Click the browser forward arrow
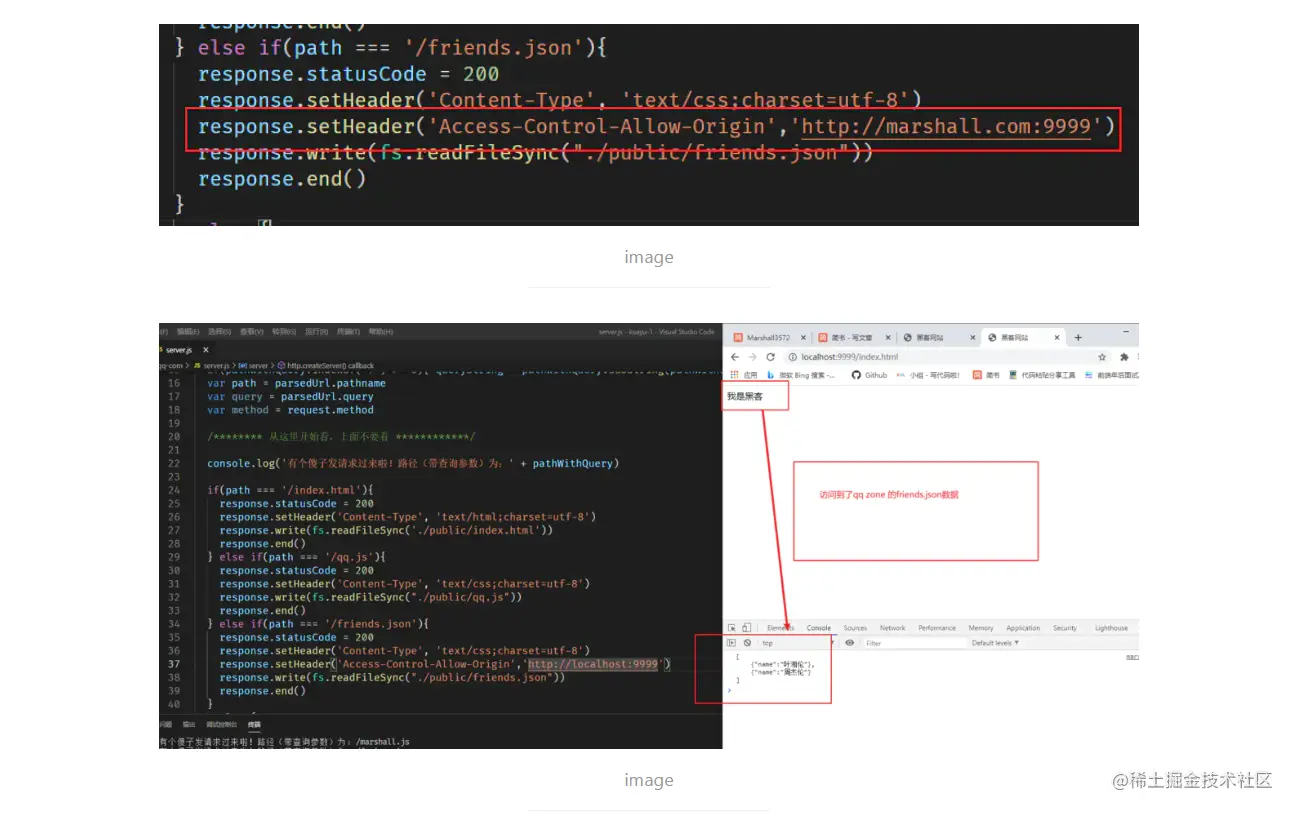The width and height of the screenshot is (1295, 813). 752,357
